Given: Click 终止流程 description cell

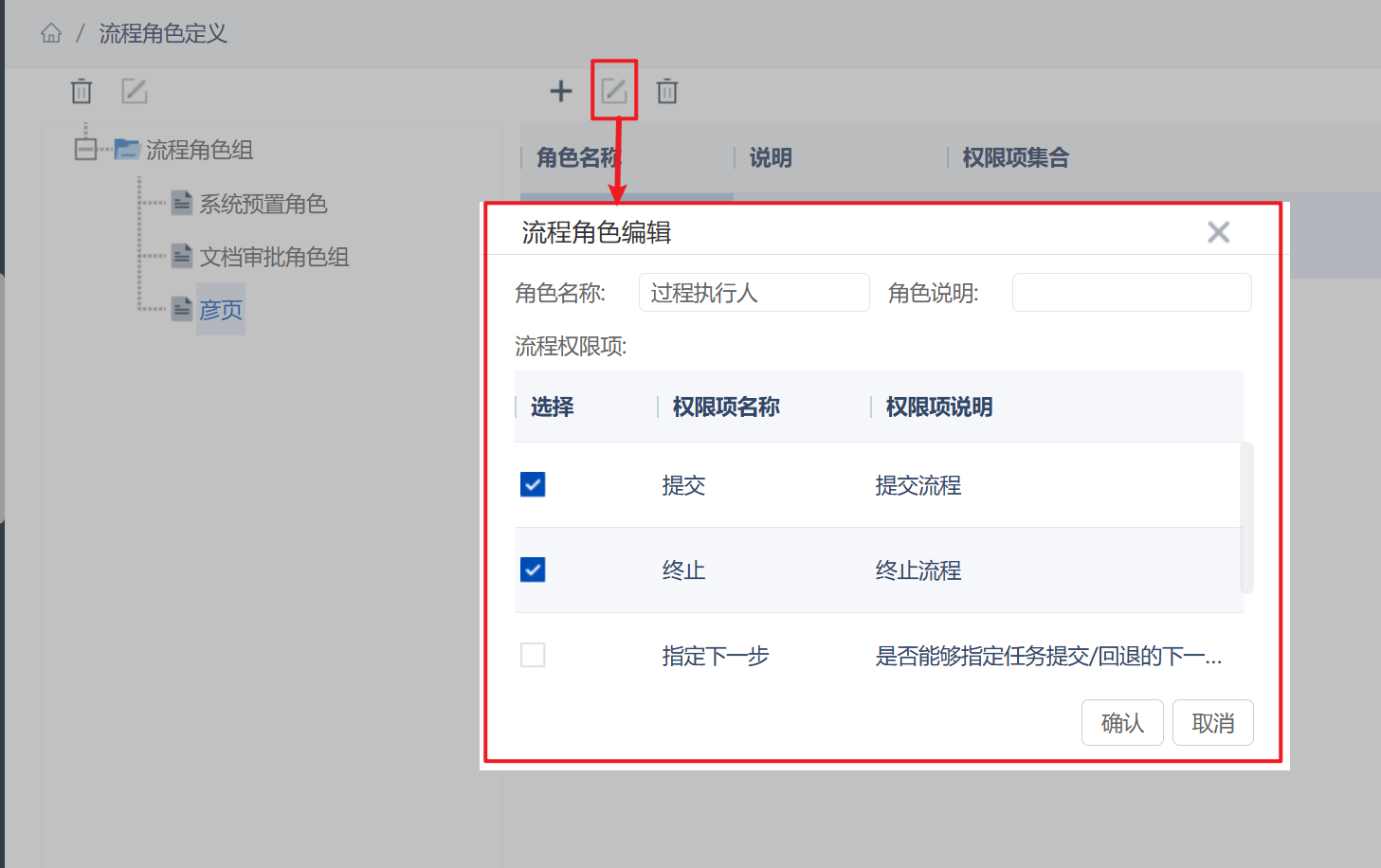Looking at the screenshot, I should click(918, 570).
